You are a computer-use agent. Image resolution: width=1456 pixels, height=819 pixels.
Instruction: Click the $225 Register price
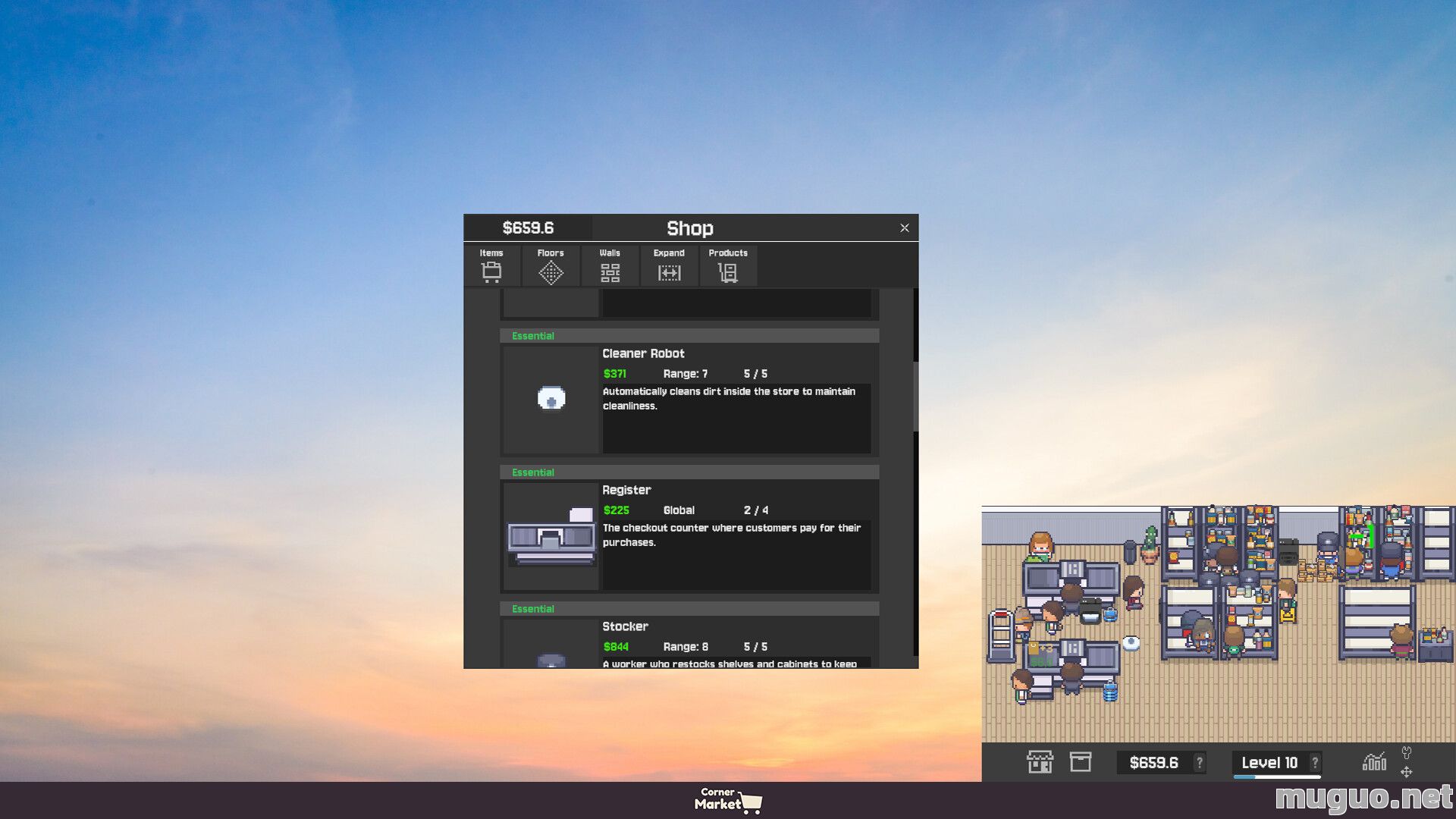click(x=617, y=510)
